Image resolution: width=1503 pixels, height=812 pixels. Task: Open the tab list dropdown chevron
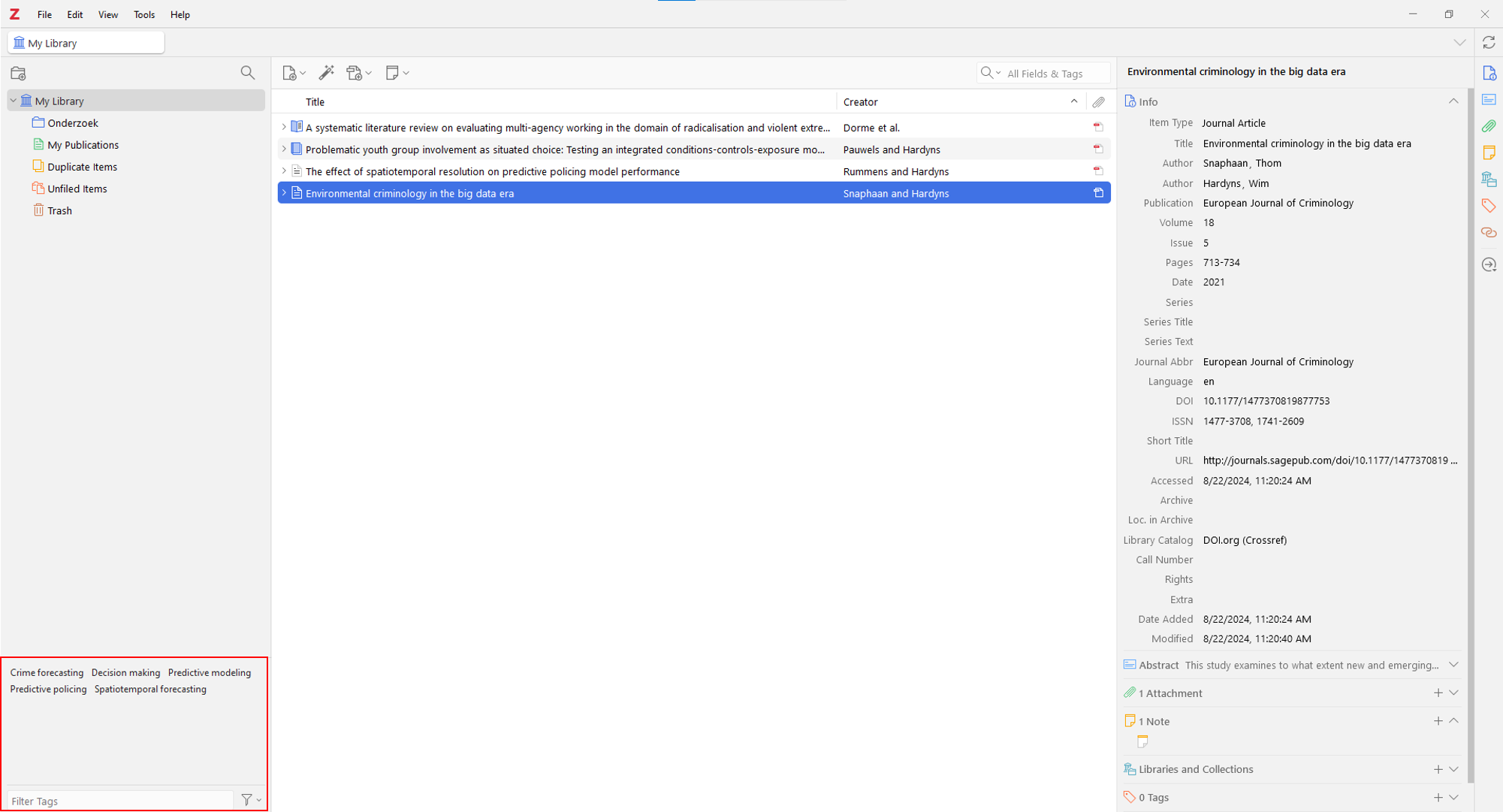[x=1459, y=43]
